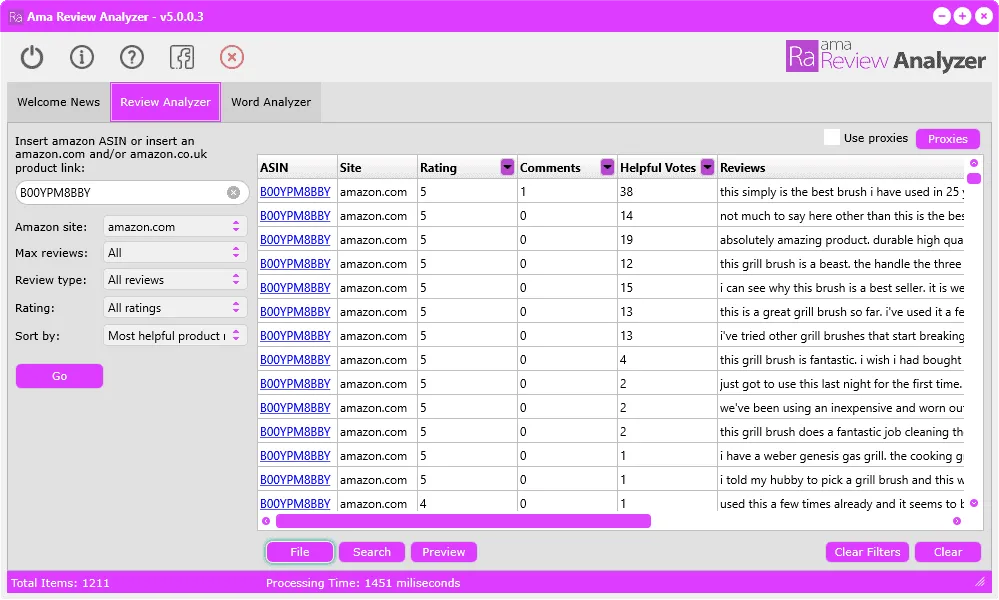999x600 pixels.
Task: Click the vertical scrollbar thumb
Action: click(974, 178)
